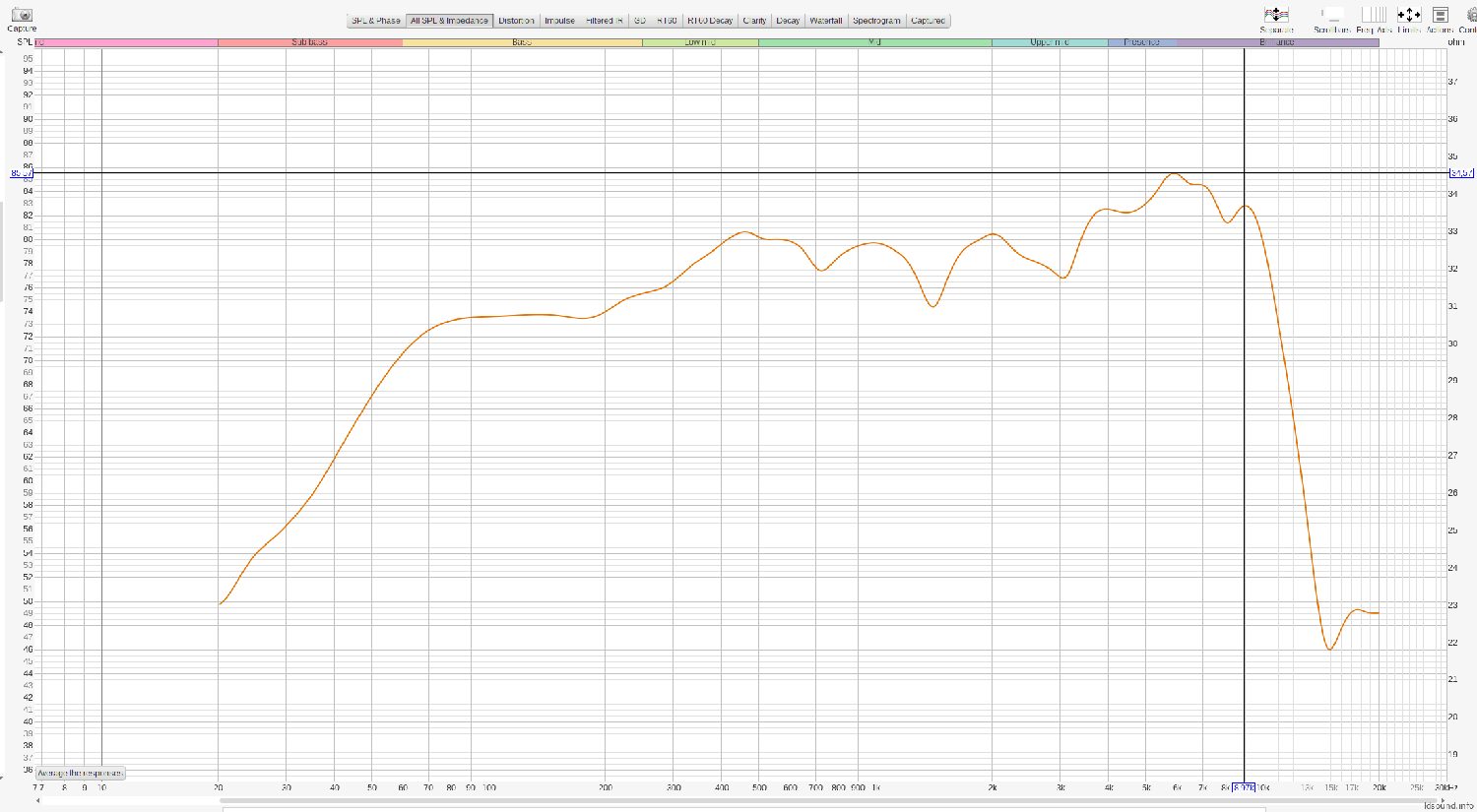Screen dimensions: 1477x812
Task: Open the Captured tab
Action: click(x=928, y=21)
